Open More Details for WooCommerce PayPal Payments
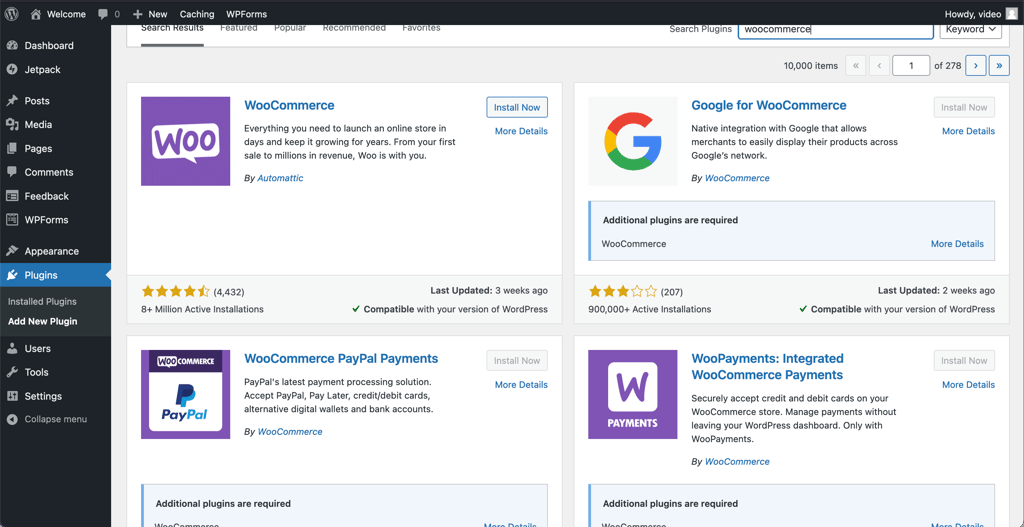The width and height of the screenshot is (1024, 527). coord(521,385)
